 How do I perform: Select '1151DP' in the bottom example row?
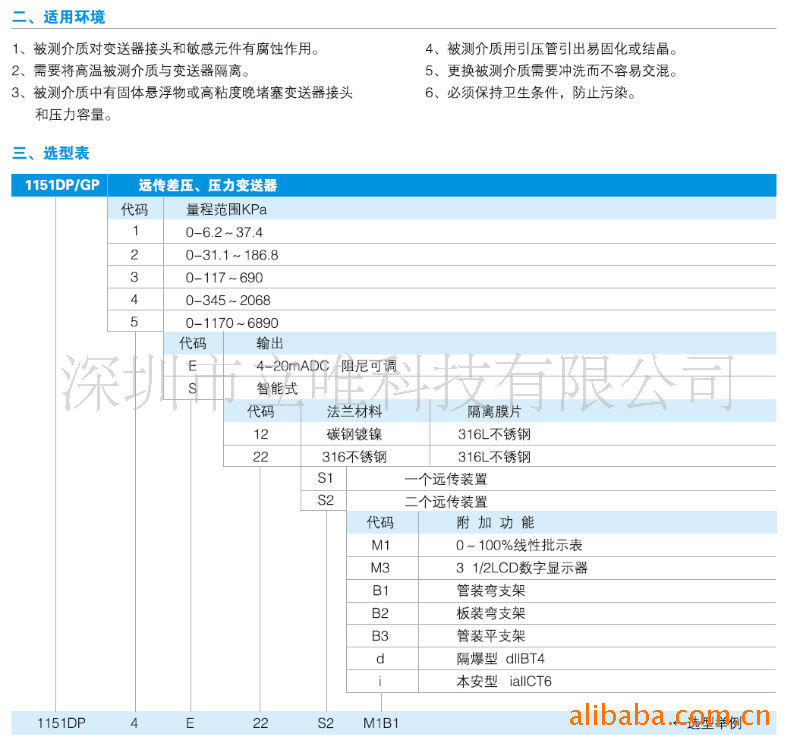click(61, 723)
